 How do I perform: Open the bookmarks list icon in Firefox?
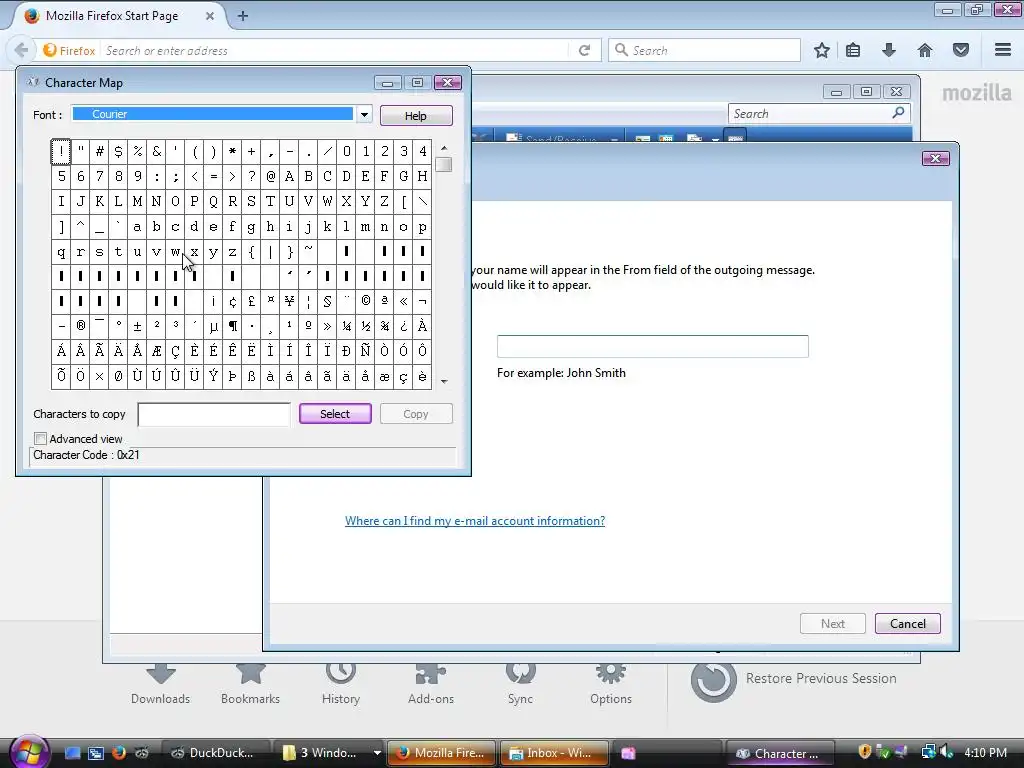(x=853, y=50)
